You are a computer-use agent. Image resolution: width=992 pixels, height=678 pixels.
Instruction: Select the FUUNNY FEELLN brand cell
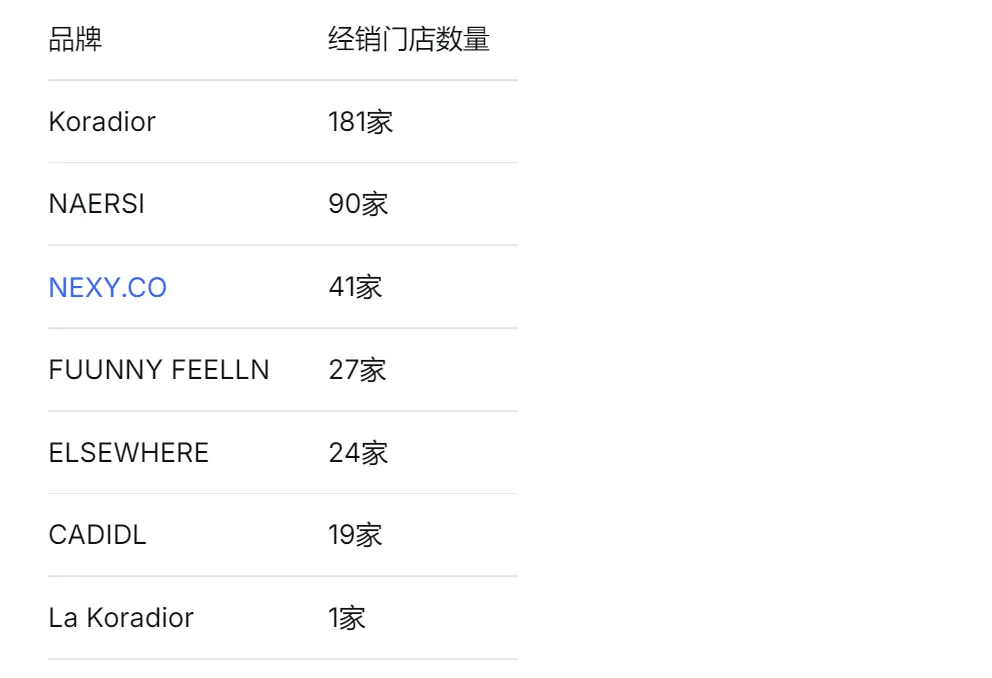click(x=158, y=370)
